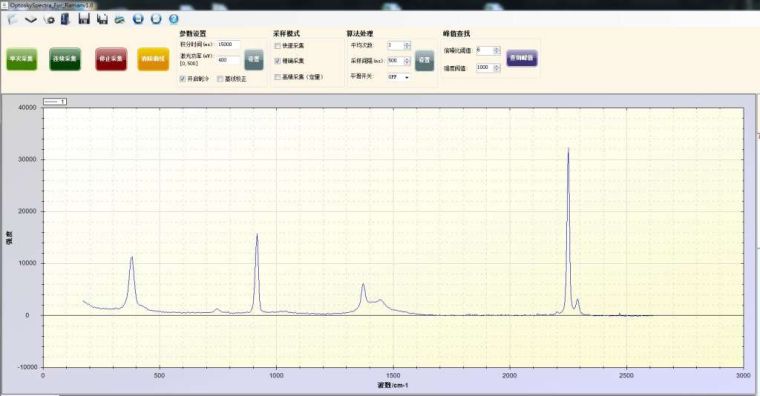
Task: Click the second blue round icon beside help
Action: (x=156, y=19)
